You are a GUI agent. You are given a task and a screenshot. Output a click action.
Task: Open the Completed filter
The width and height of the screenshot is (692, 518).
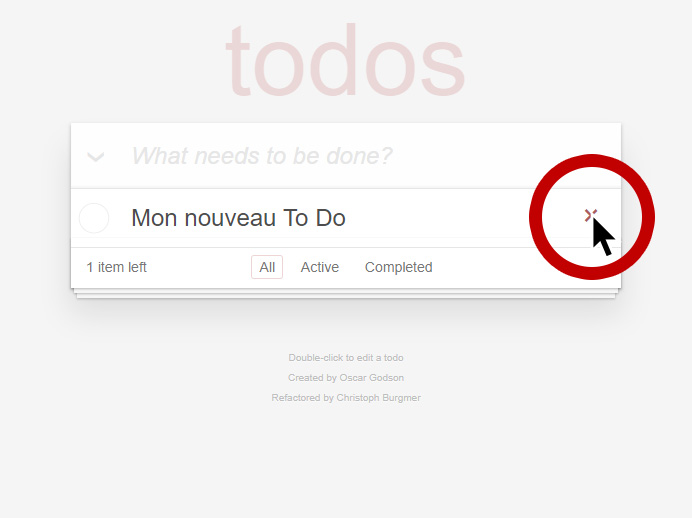pos(399,267)
